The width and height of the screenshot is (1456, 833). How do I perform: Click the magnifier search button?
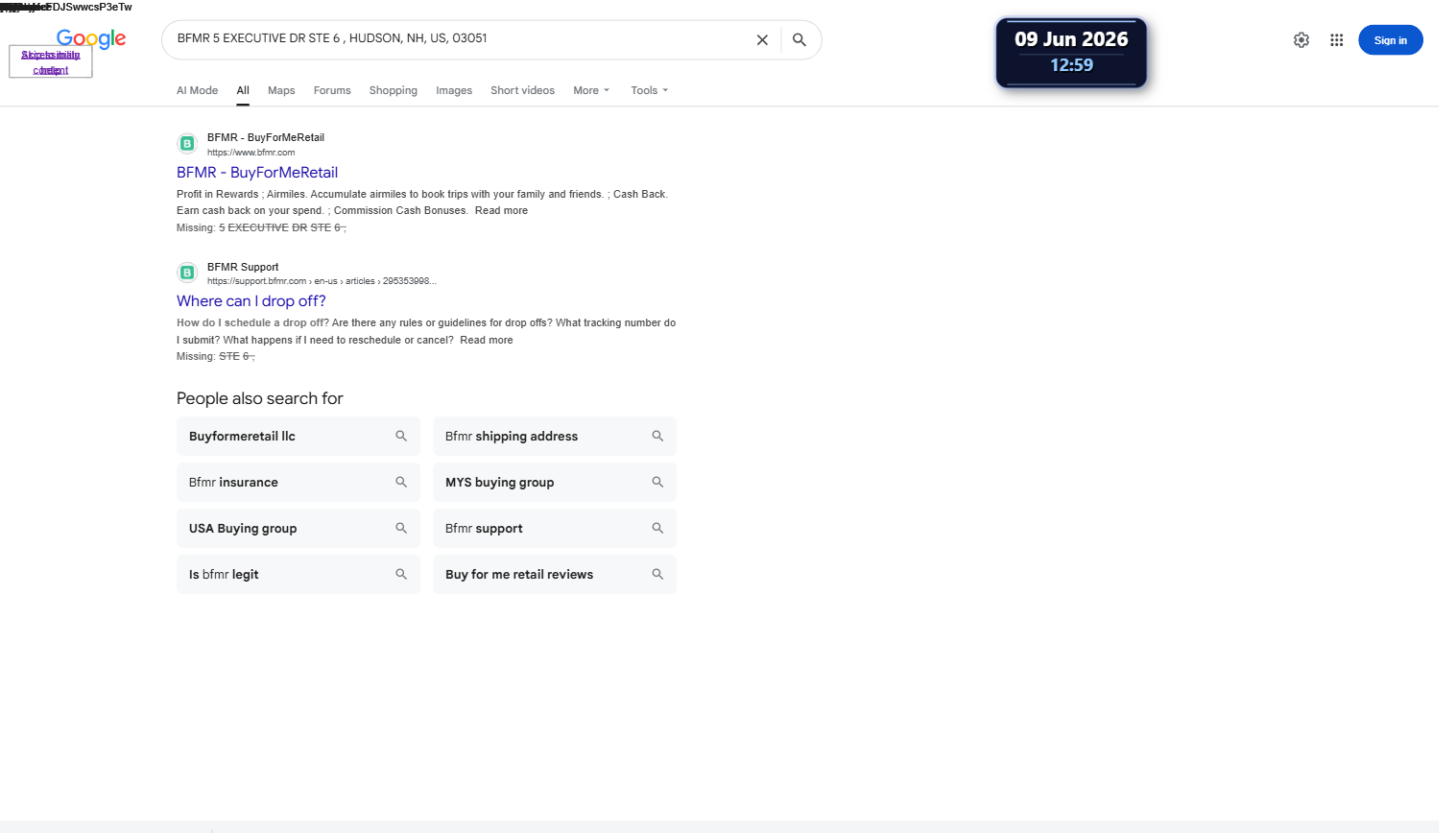[800, 40]
